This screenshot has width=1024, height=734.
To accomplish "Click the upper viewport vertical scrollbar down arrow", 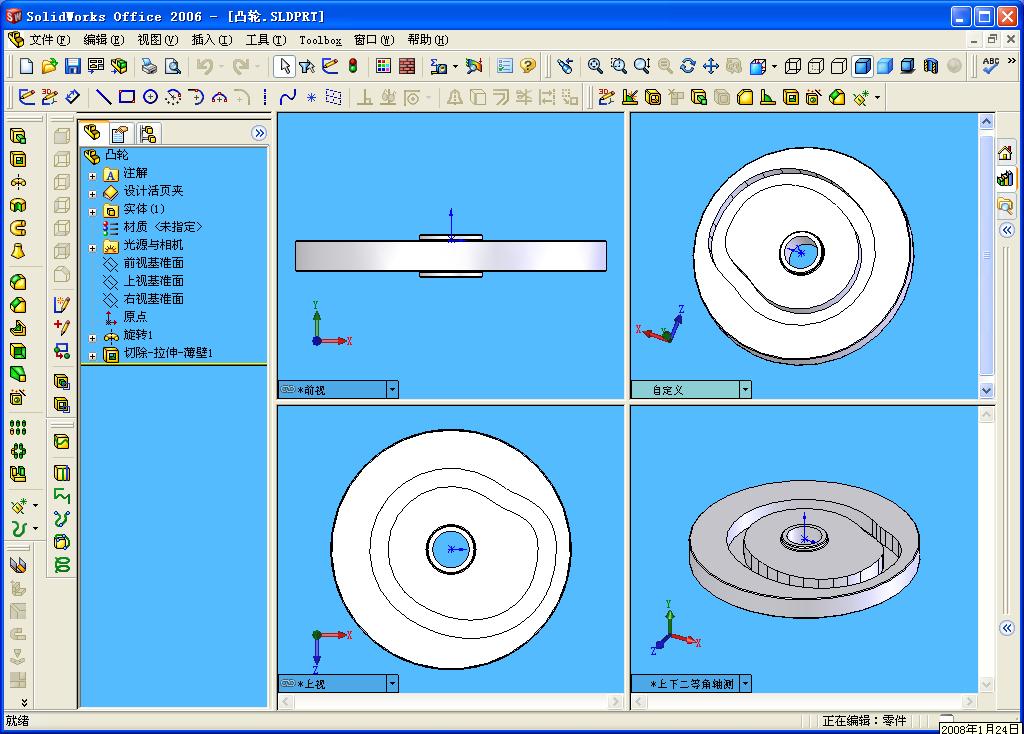I will pos(986,391).
